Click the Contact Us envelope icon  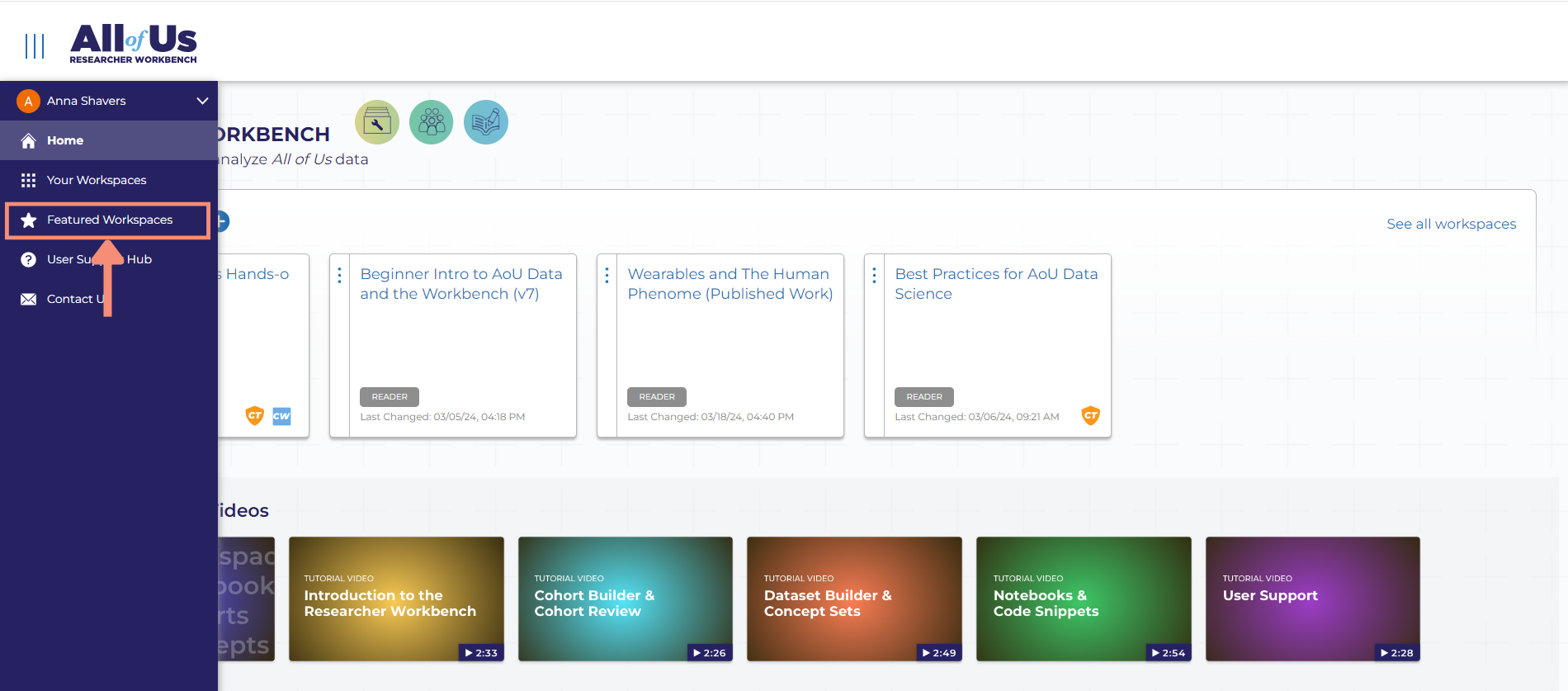point(28,299)
